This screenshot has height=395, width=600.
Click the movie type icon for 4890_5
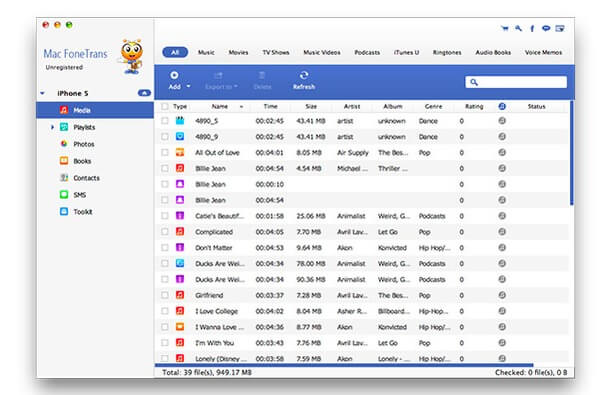pos(180,121)
